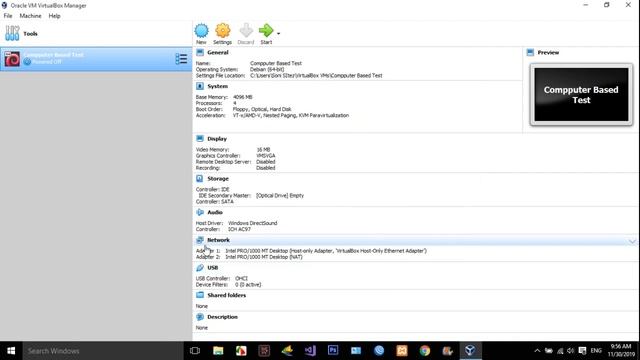Select the Compputer Based Test VM
The image size is (640, 360).
point(96,59)
